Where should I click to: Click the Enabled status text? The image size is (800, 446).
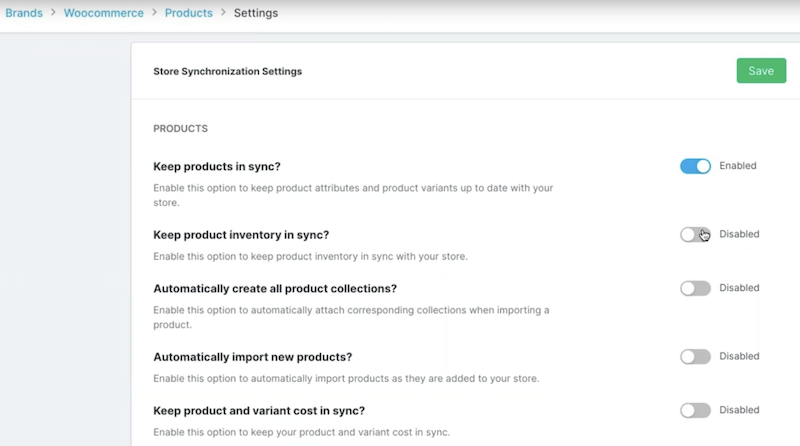point(738,165)
